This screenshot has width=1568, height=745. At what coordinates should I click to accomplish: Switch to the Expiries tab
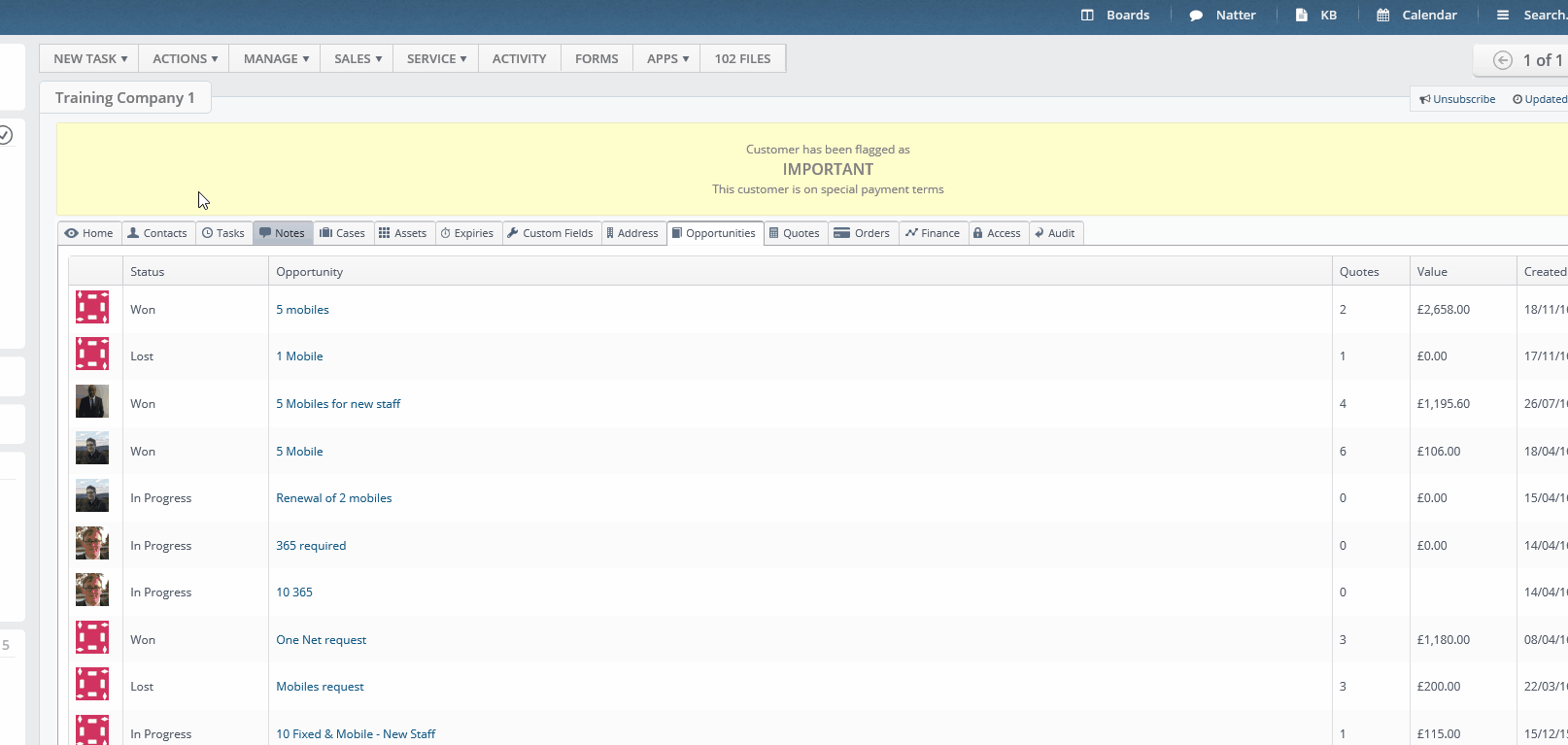coord(467,233)
